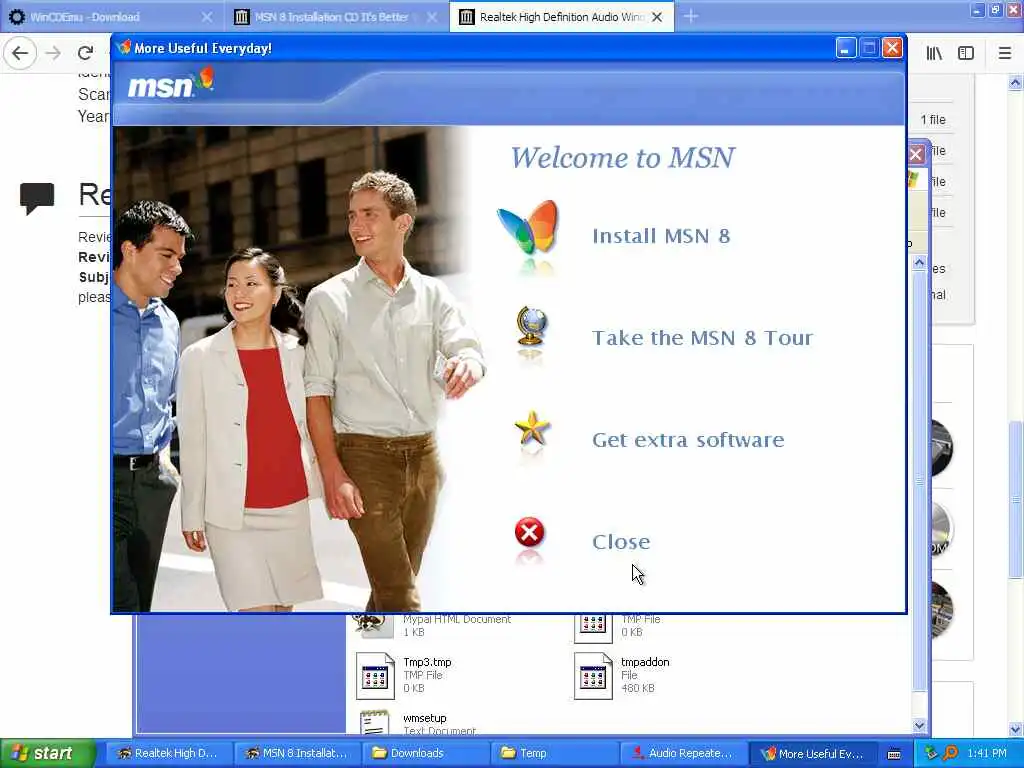Open Realtek High D... taskbar item
1024x768 pixels.
168,753
